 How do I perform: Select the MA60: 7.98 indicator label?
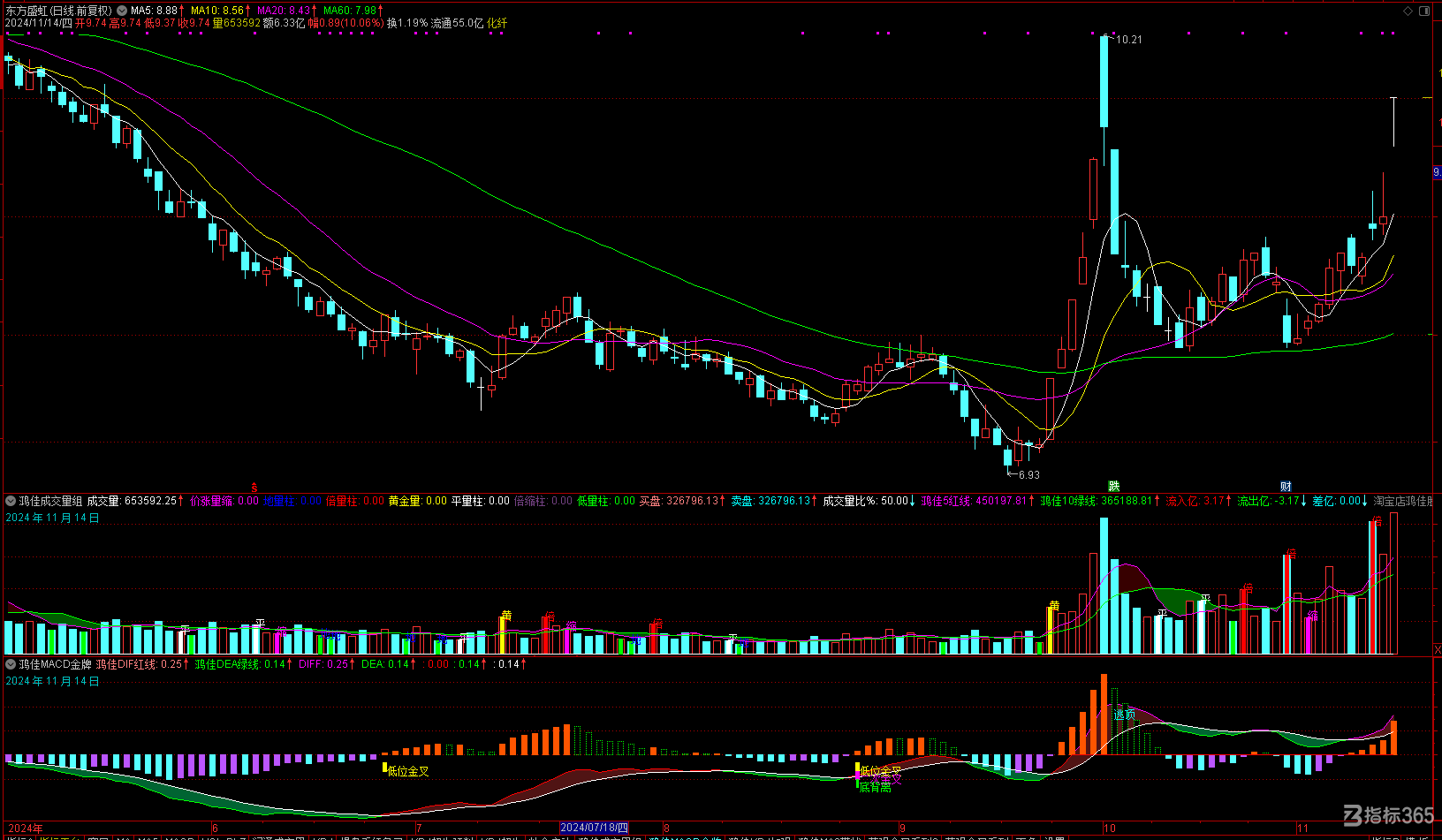(x=350, y=11)
